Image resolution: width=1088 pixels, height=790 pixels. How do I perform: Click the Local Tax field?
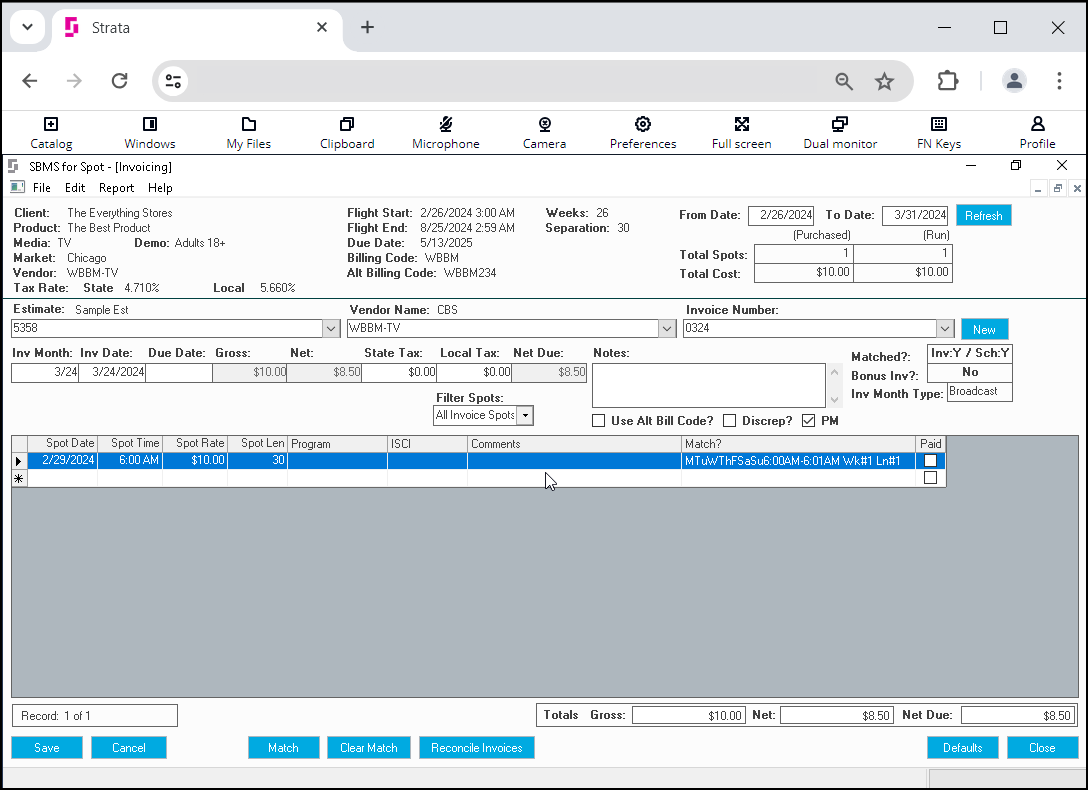[x=474, y=372]
